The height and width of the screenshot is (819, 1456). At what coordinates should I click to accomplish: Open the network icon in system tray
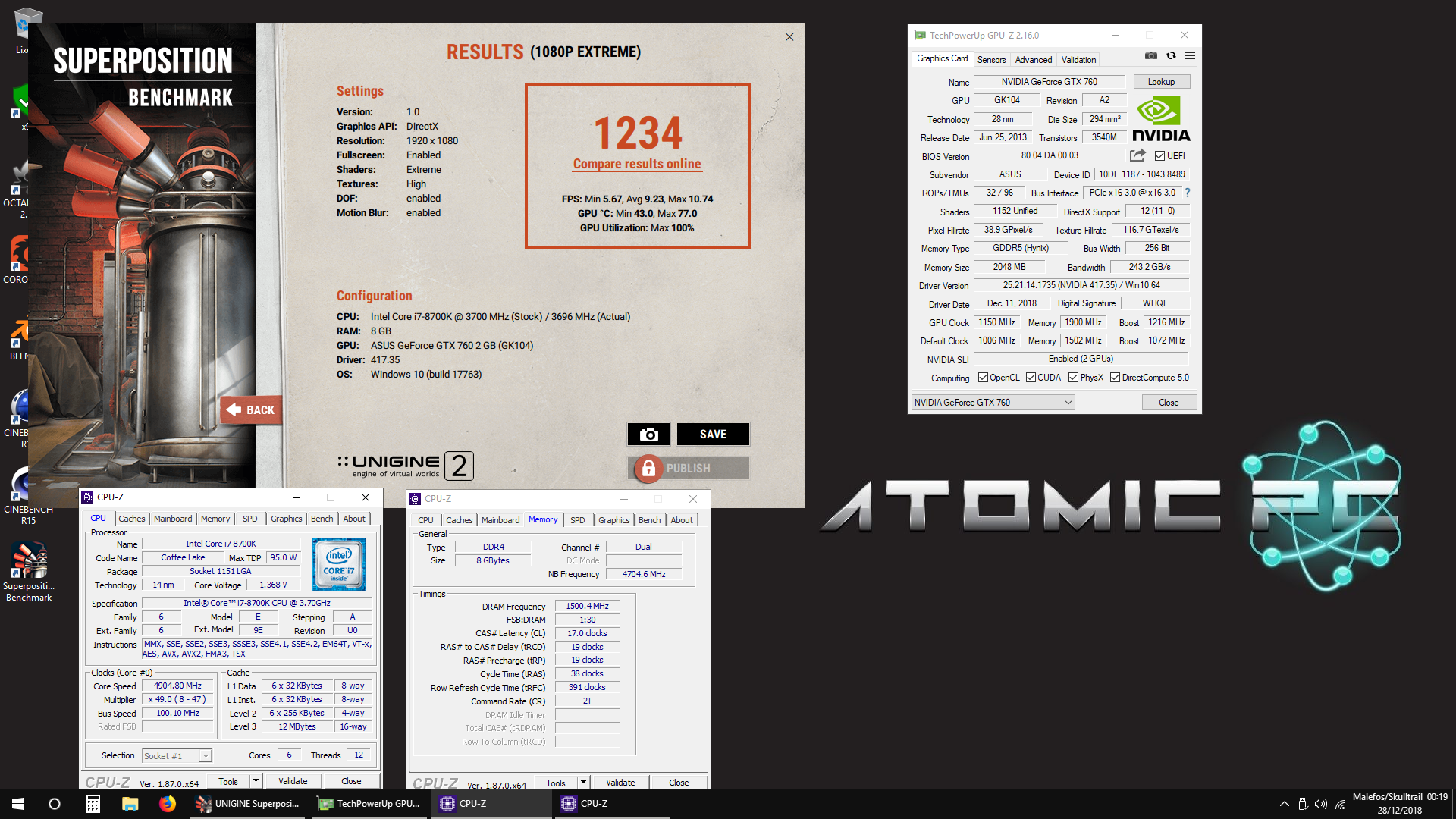[x=1340, y=804]
